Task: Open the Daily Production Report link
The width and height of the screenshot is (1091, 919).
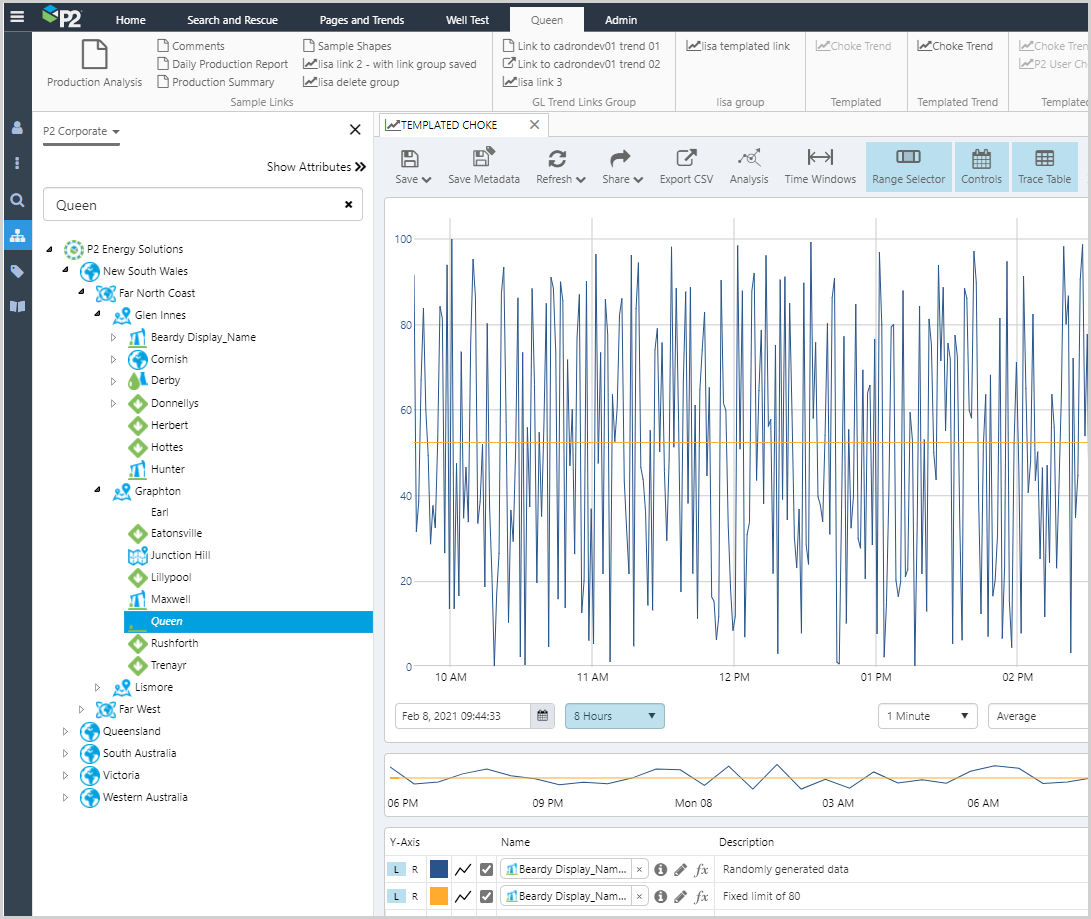Action: click(x=229, y=64)
